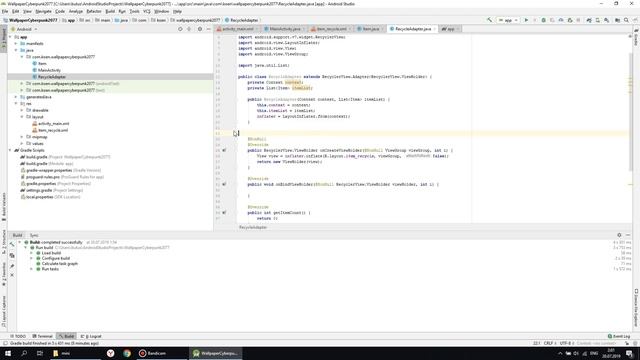The width and height of the screenshot is (640, 360).
Task: Open Chrome from Windows taskbar
Action: click(x=127, y=353)
